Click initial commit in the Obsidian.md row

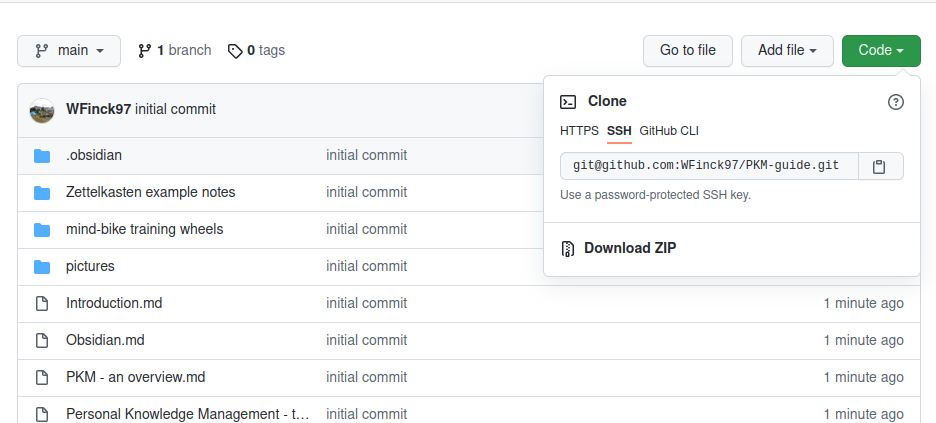click(367, 340)
